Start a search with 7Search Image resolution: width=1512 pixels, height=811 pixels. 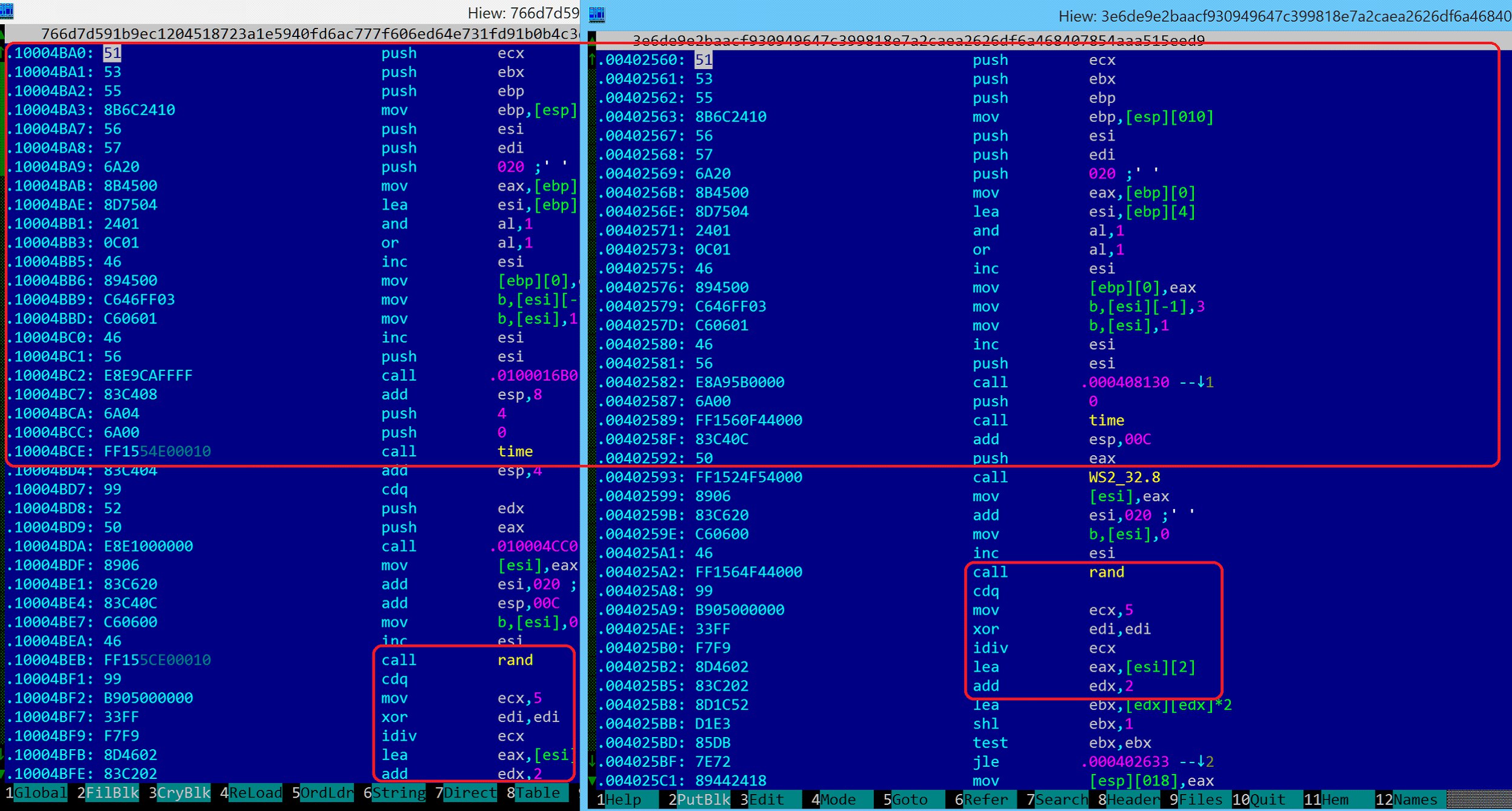click(x=1057, y=800)
